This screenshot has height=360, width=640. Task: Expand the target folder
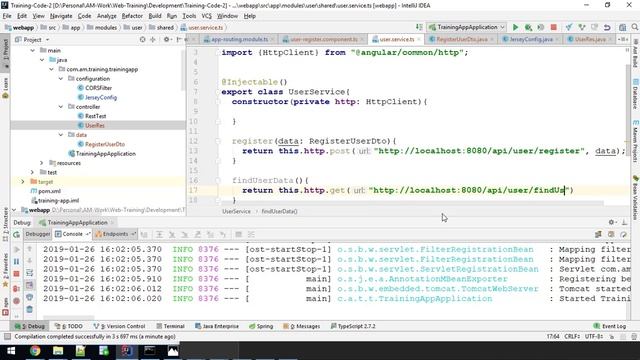pyautogui.click(x=23, y=182)
